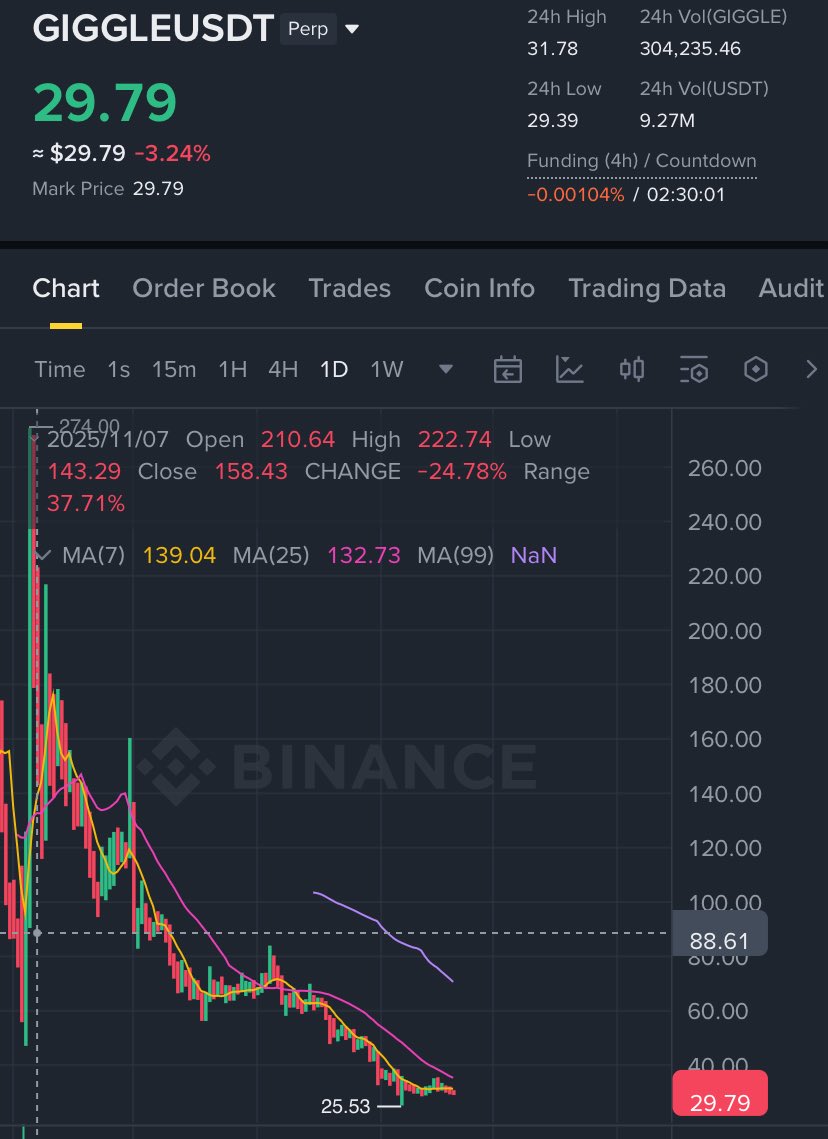Tap the 25.53 low price marker
Image resolution: width=828 pixels, height=1139 pixels.
[x=346, y=1106]
